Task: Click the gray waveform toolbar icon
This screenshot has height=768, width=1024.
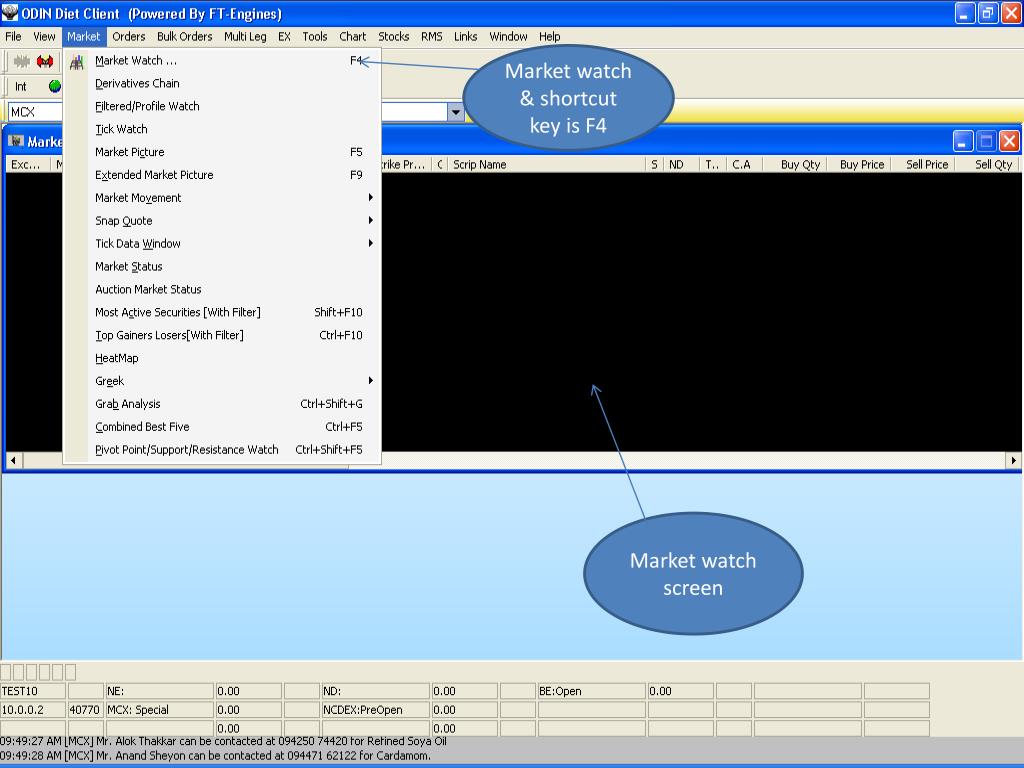Action: coord(22,61)
